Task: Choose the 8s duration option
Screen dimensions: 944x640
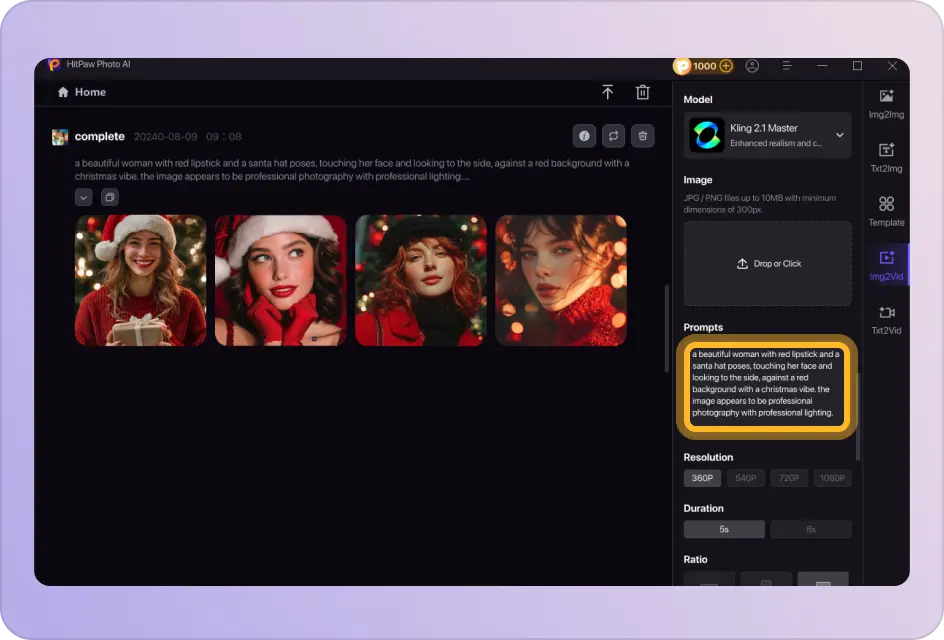Action: point(810,528)
